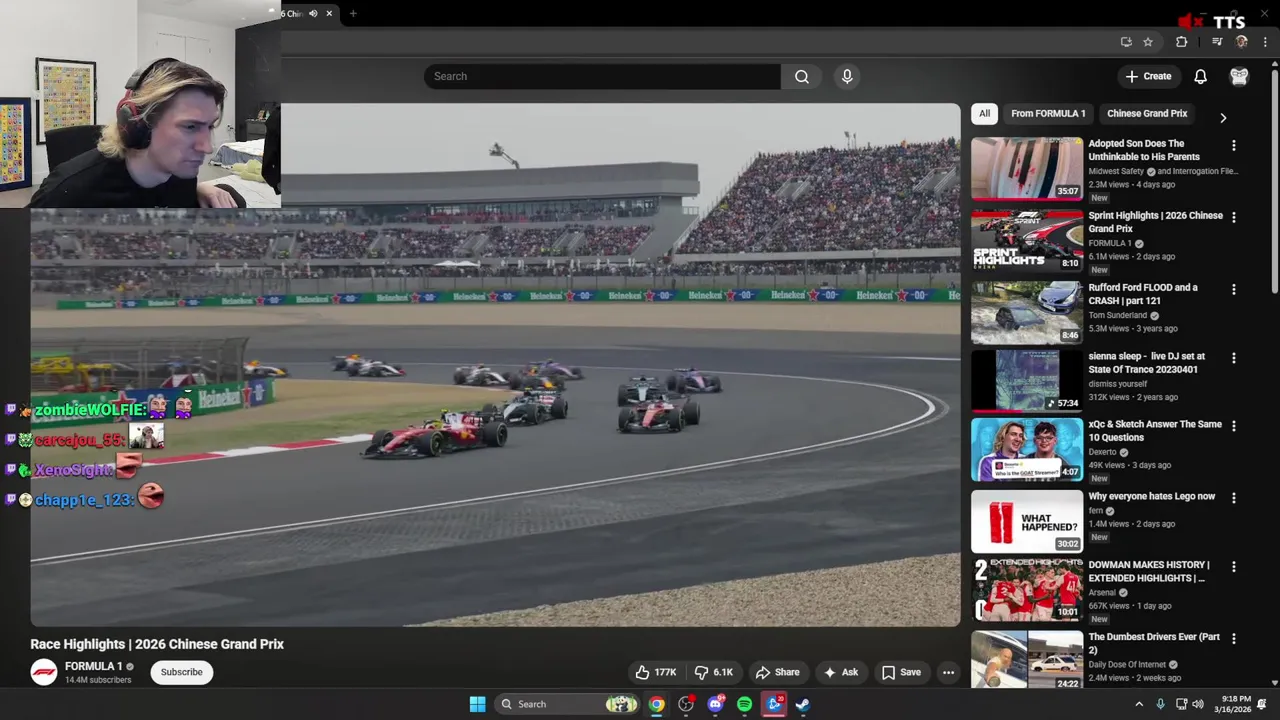Bookmark this page with the star icon
The width and height of the screenshot is (1280, 720).
click(1148, 42)
